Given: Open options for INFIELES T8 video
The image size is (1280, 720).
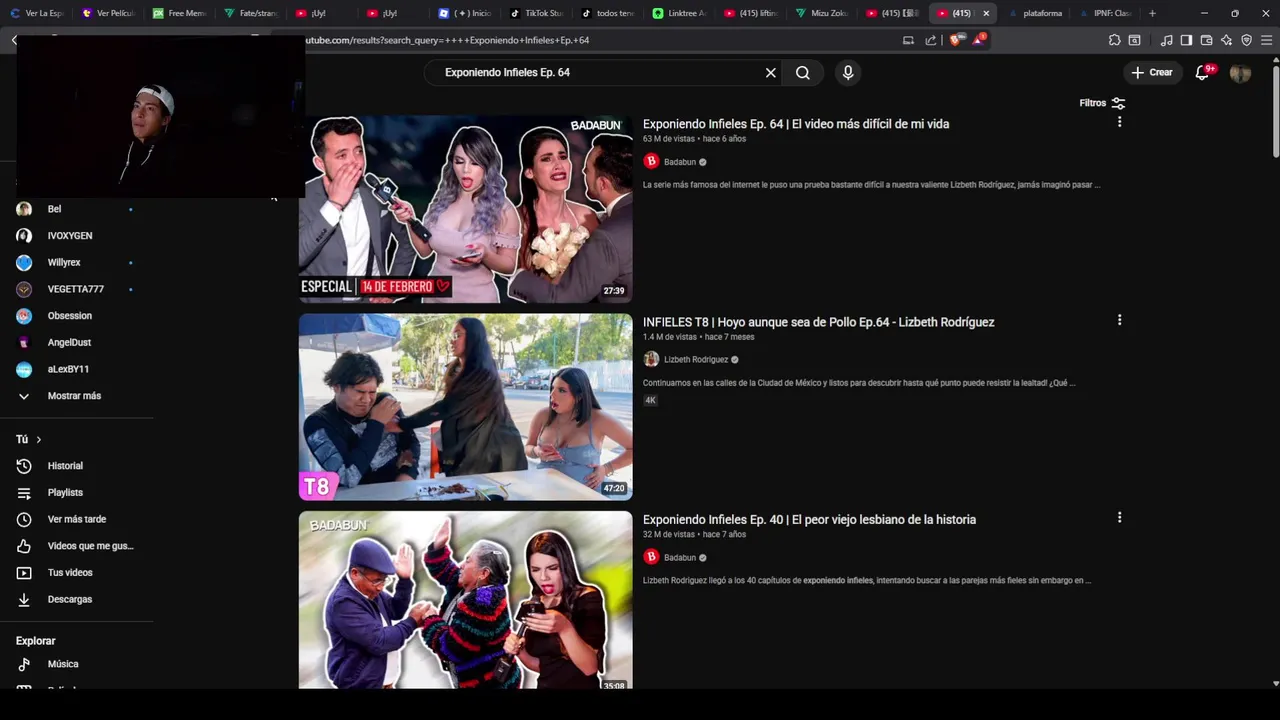Looking at the screenshot, I should tap(1119, 320).
